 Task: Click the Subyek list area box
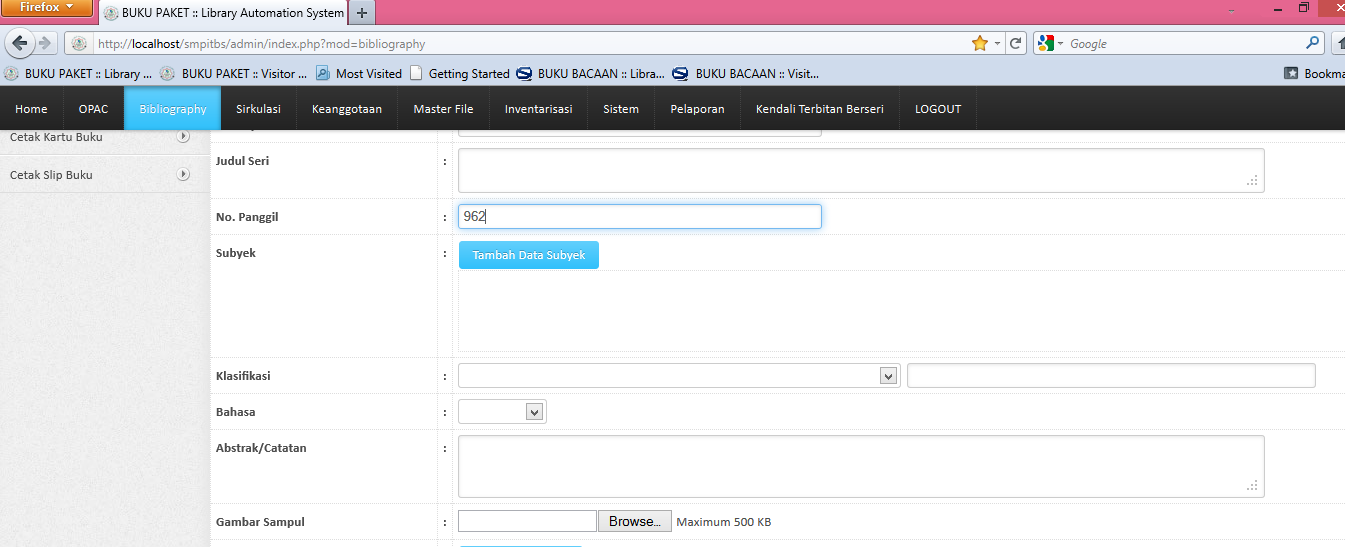pos(901,311)
